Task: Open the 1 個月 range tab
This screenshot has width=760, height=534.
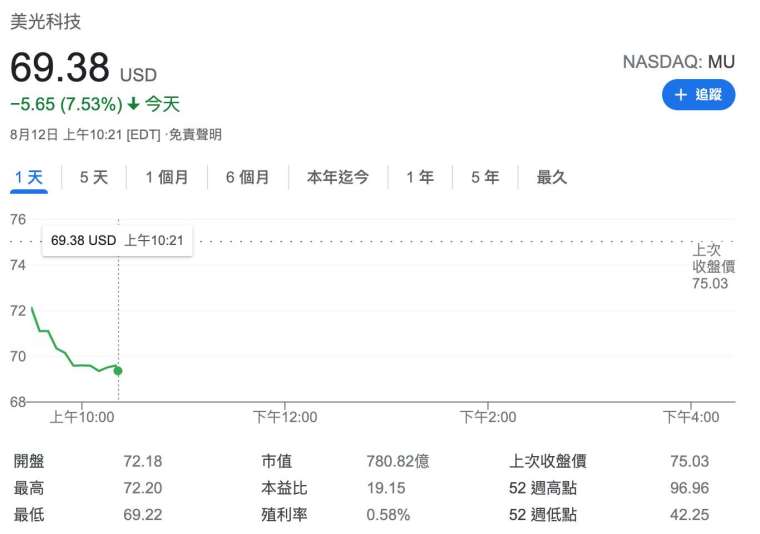Action: (167, 177)
